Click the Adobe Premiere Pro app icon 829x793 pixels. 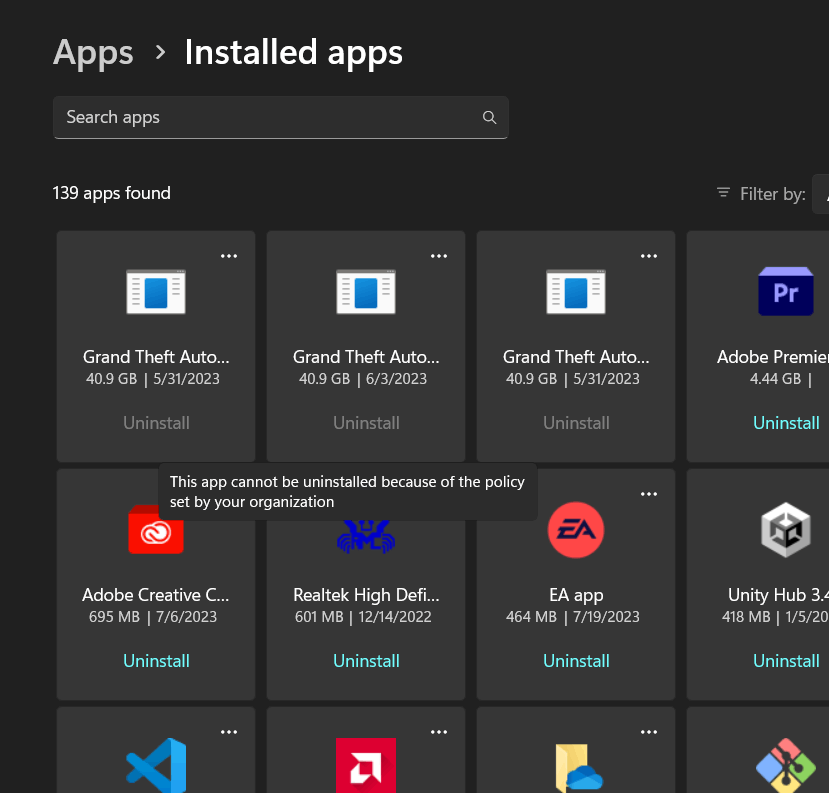coord(786,292)
